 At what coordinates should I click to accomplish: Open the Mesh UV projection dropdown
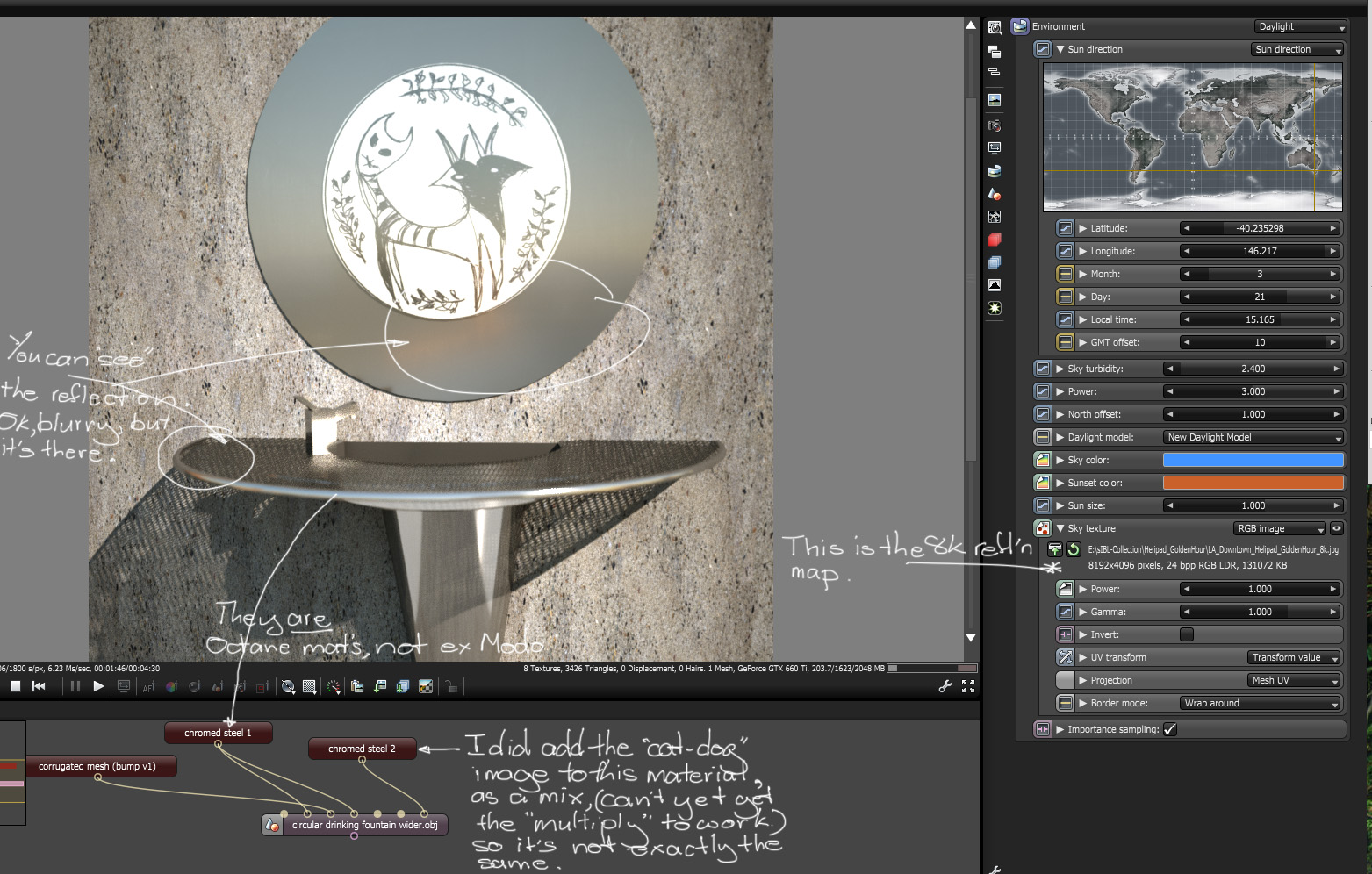(x=1294, y=680)
